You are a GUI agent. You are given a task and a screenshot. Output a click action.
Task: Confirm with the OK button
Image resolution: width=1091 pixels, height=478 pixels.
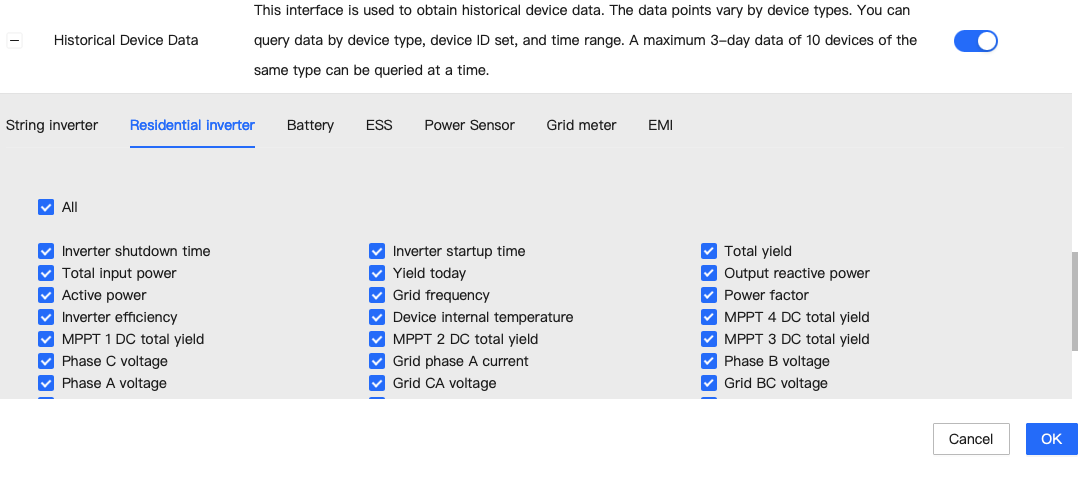(x=1051, y=439)
